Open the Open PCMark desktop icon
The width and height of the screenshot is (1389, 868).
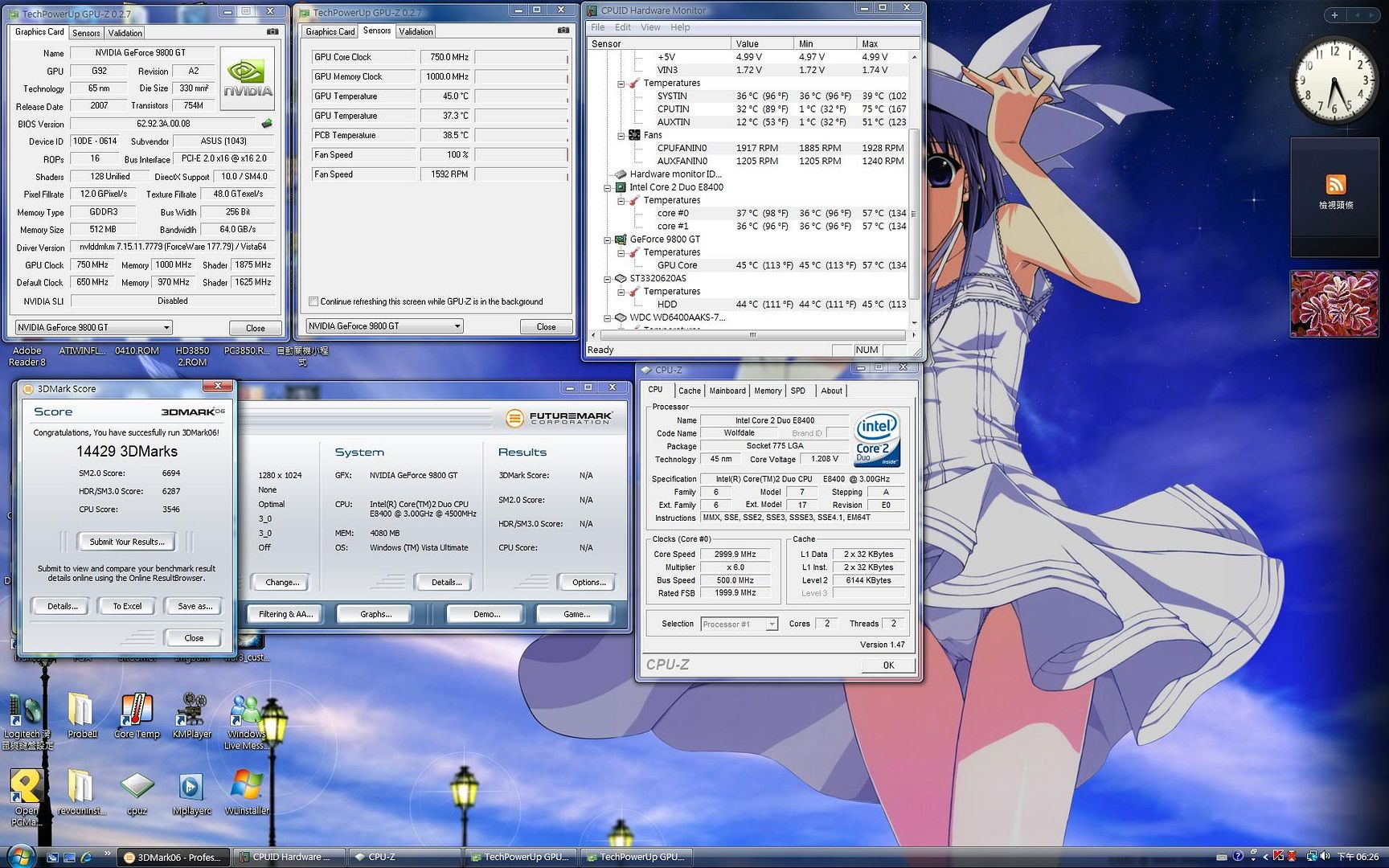coord(26,798)
